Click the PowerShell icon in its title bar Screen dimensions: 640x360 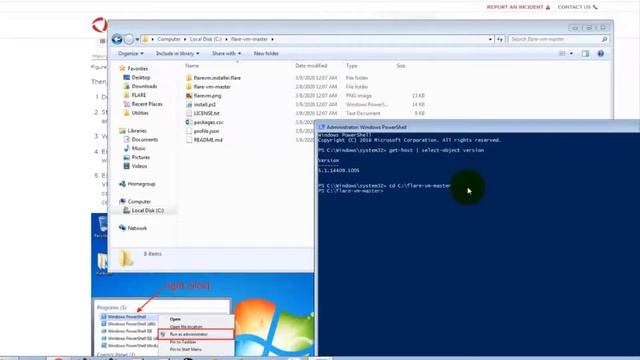pos(322,127)
